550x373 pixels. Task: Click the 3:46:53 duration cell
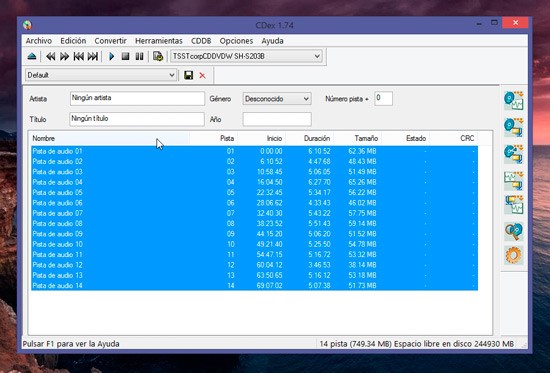[x=319, y=265]
